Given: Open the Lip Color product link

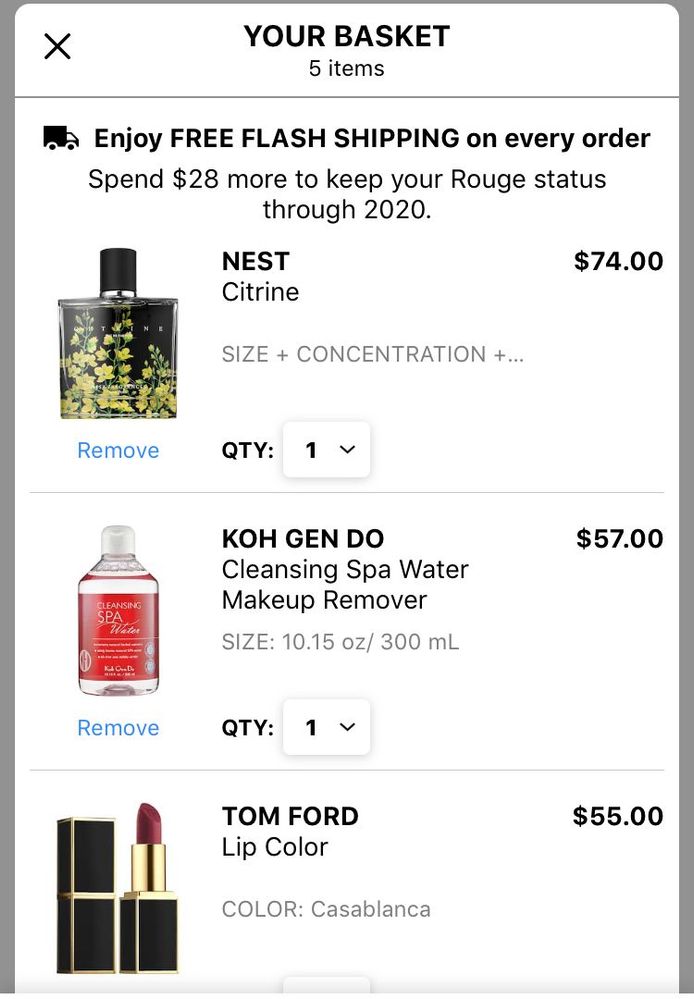Looking at the screenshot, I should 275,847.
